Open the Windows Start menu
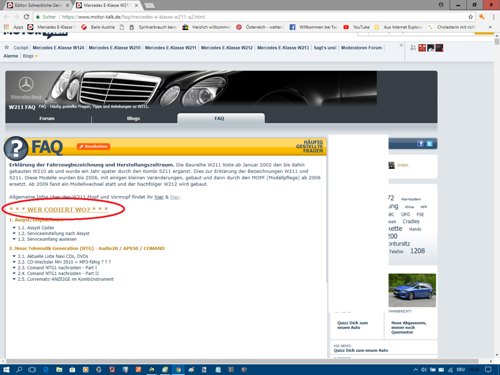 [6, 370]
